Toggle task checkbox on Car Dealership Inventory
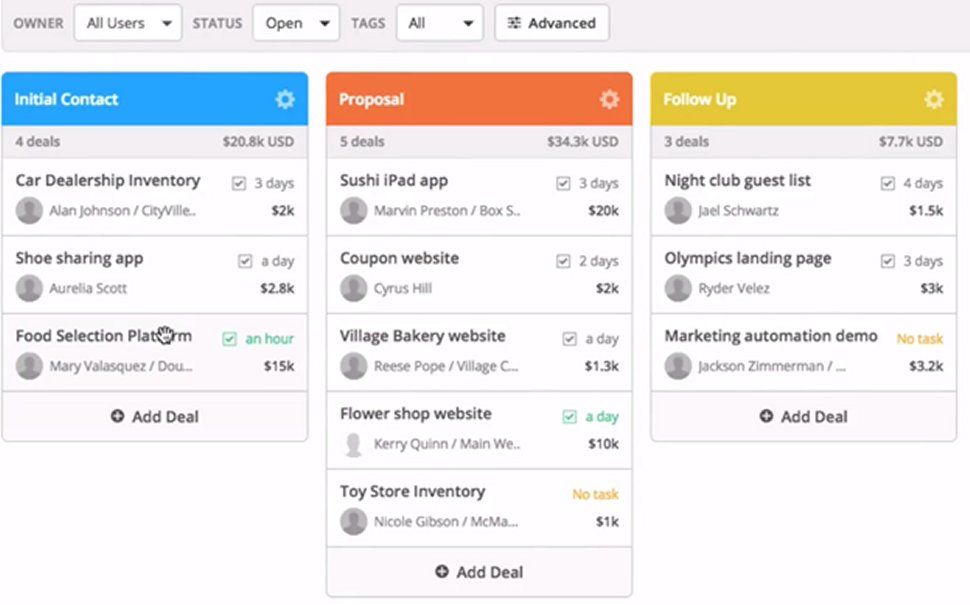 point(237,182)
